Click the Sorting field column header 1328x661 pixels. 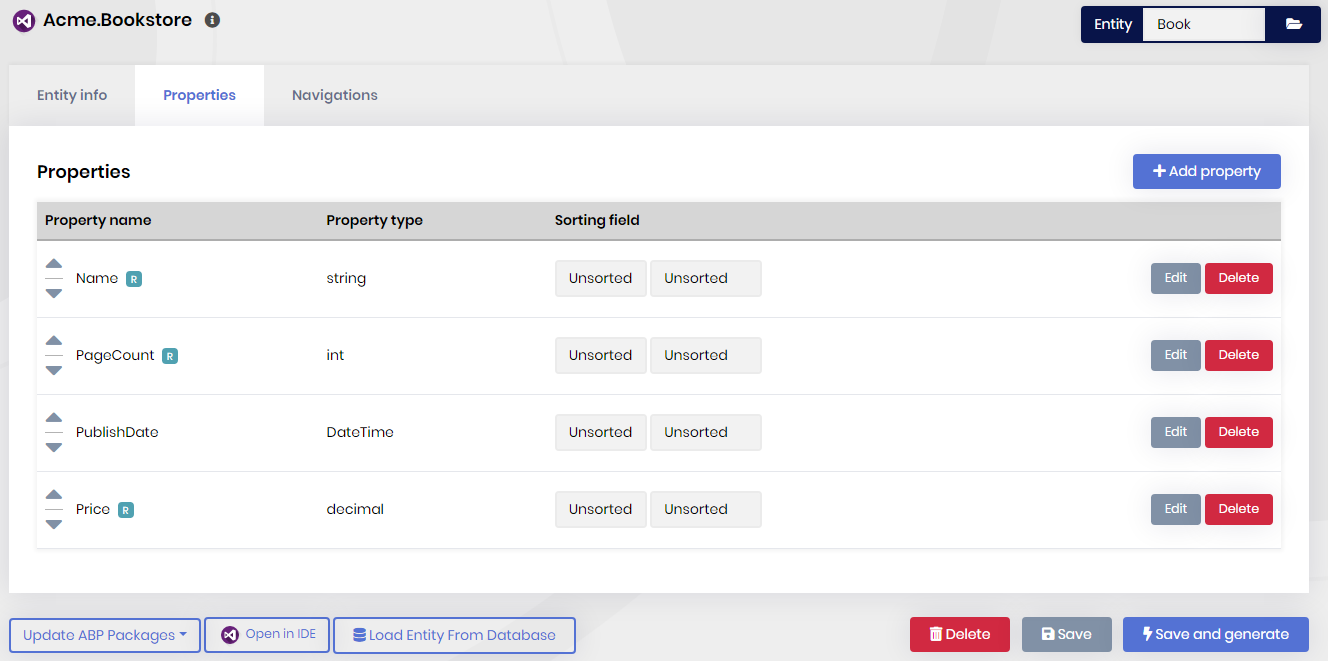[597, 220]
